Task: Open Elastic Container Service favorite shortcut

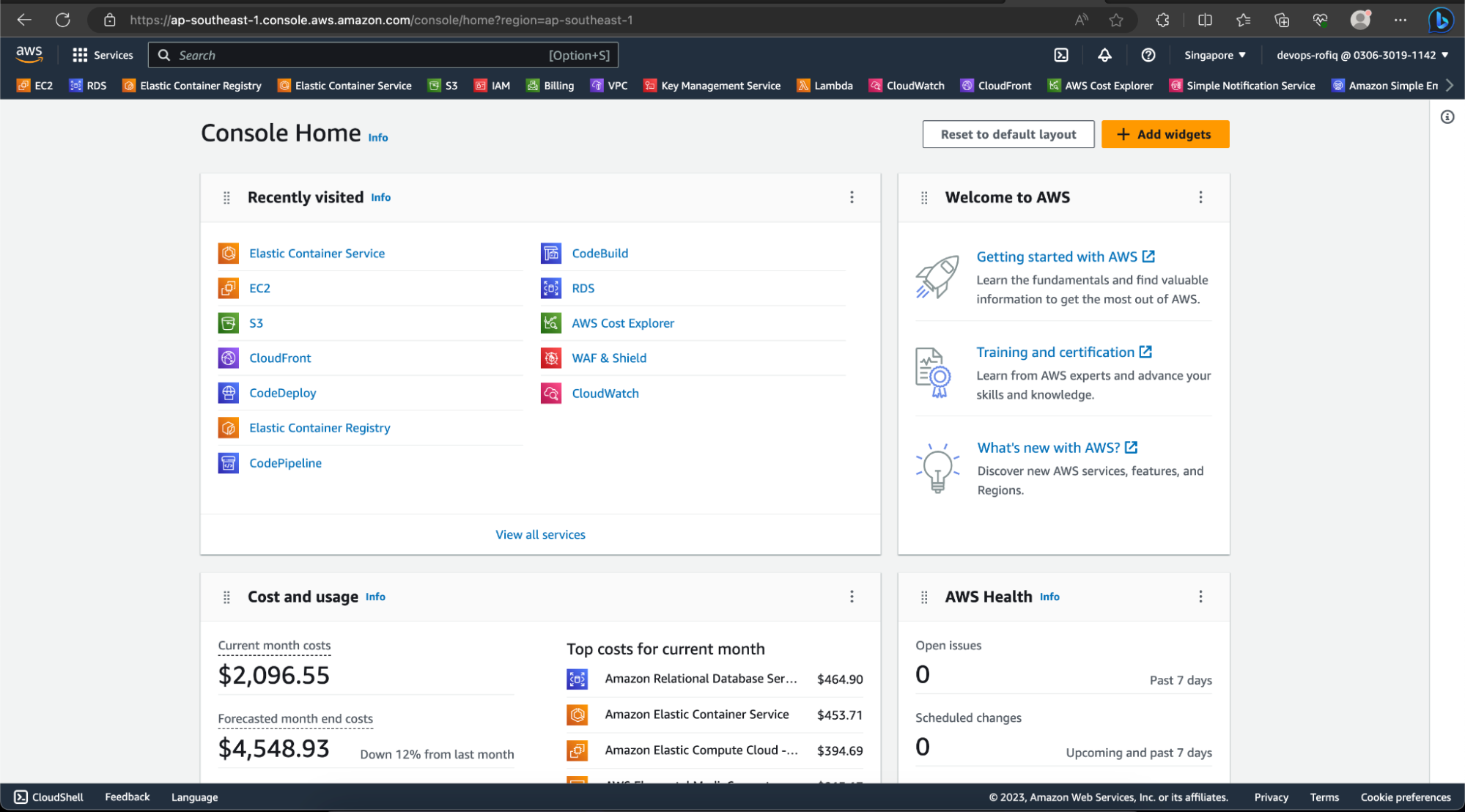Action: pyautogui.click(x=344, y=86)
